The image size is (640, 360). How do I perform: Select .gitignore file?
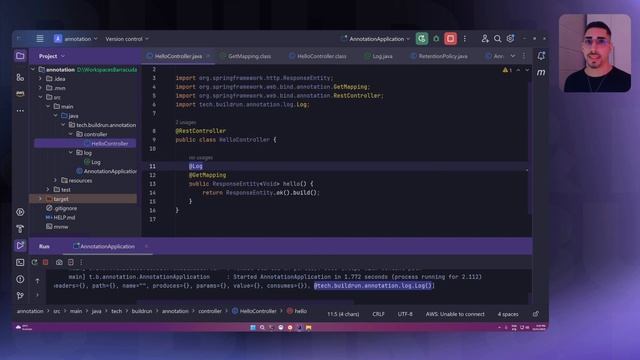65,208
